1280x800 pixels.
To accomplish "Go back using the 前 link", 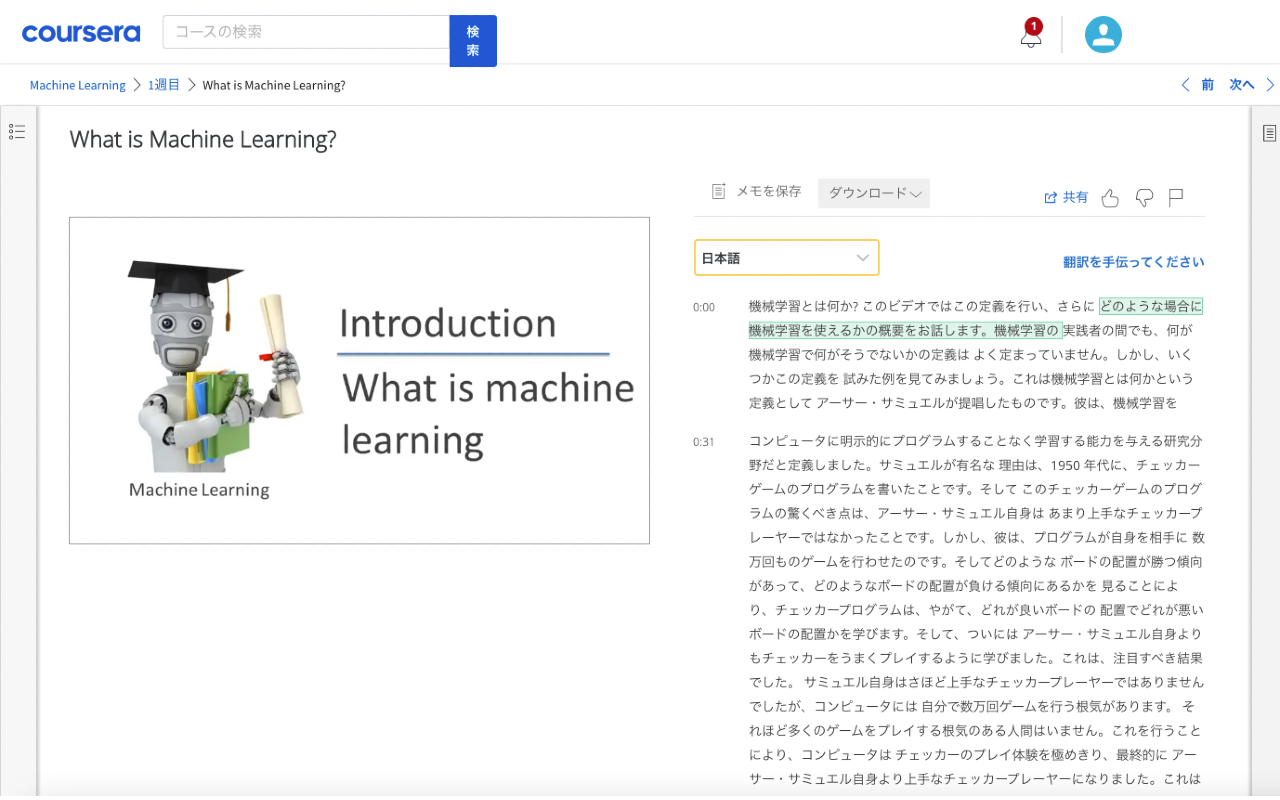I will coord(1205,84).
